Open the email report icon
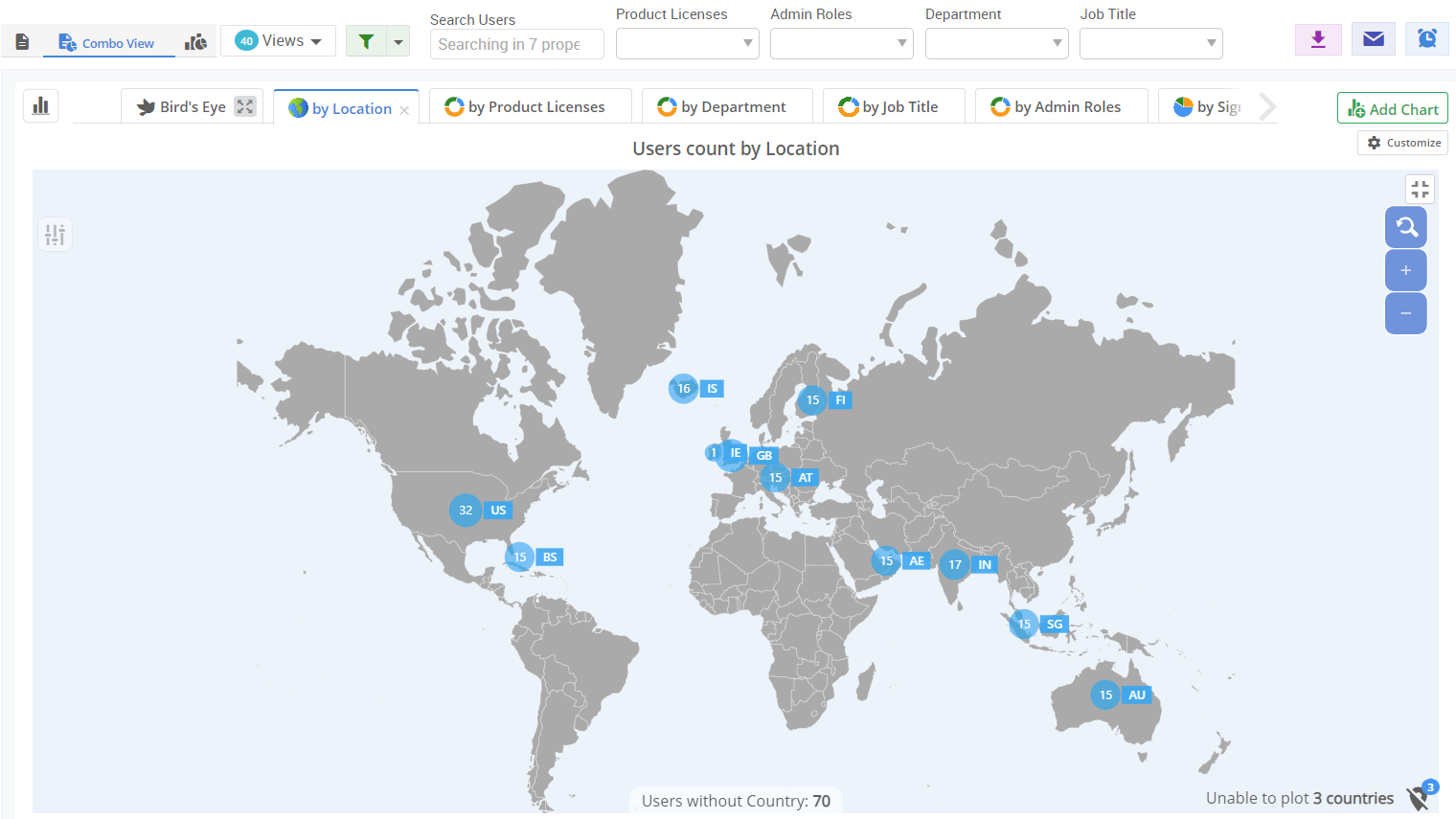This screenshot has width=1456, height=819. [1374, 38]
